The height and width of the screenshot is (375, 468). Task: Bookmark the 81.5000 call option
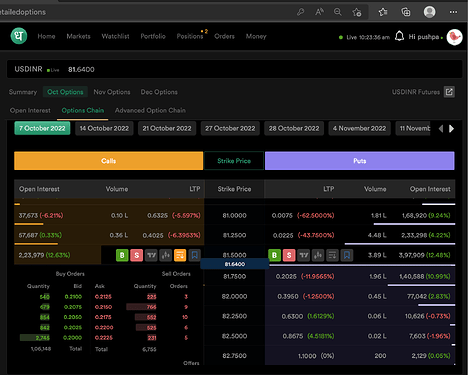pos(195,255)
